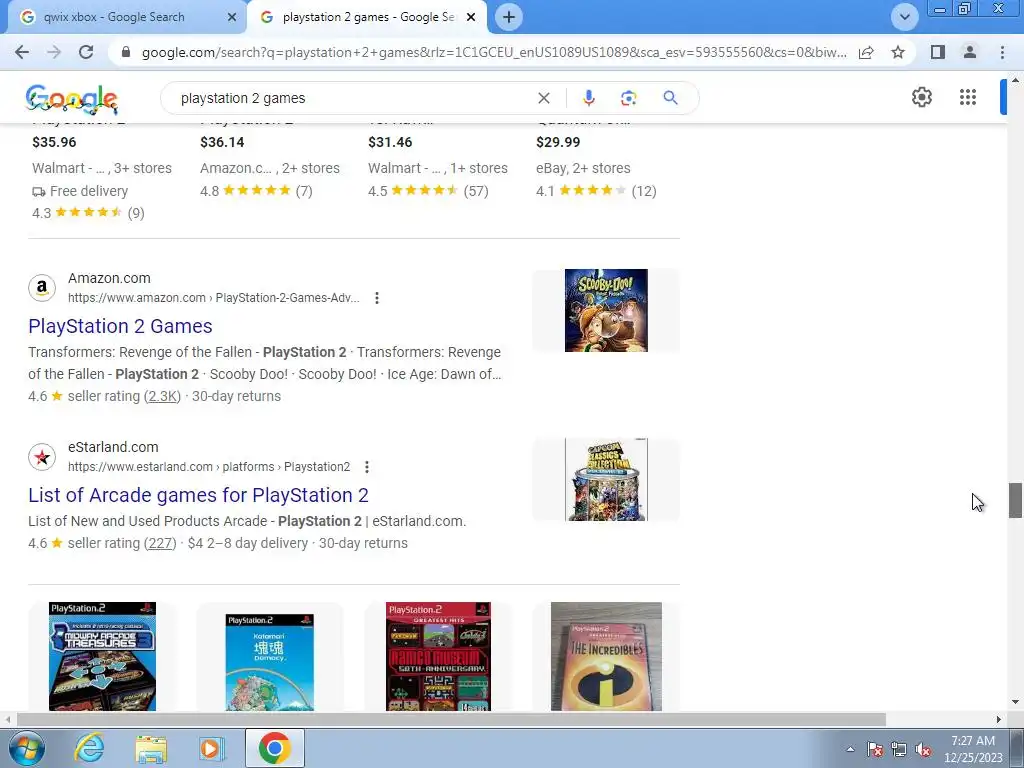Click the playstation 2 games search field
Viewport: 1024px width, 768px height.
pos(353,98)
